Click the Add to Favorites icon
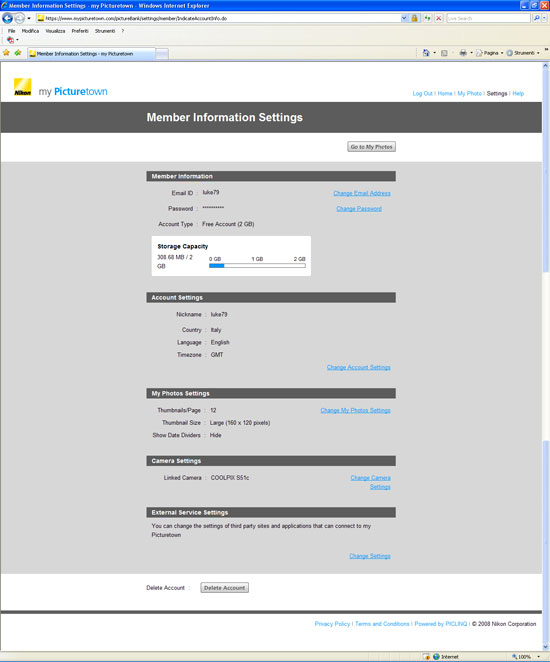The height and width of the screenshot is (662, 550). point(18,53)
